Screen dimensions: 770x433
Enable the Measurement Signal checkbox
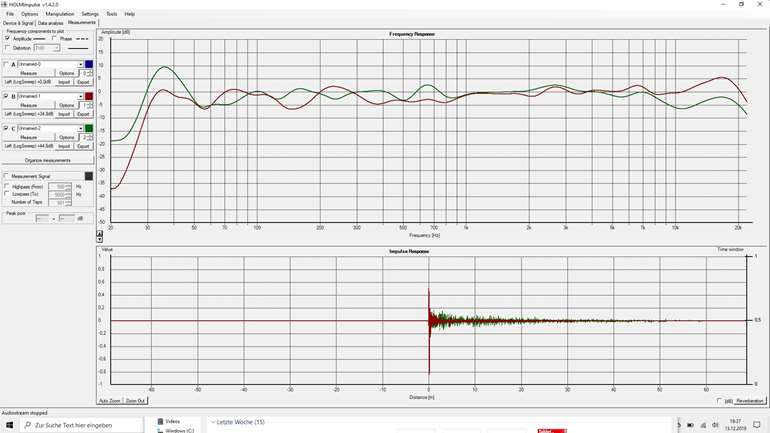(x=6, y=176)
